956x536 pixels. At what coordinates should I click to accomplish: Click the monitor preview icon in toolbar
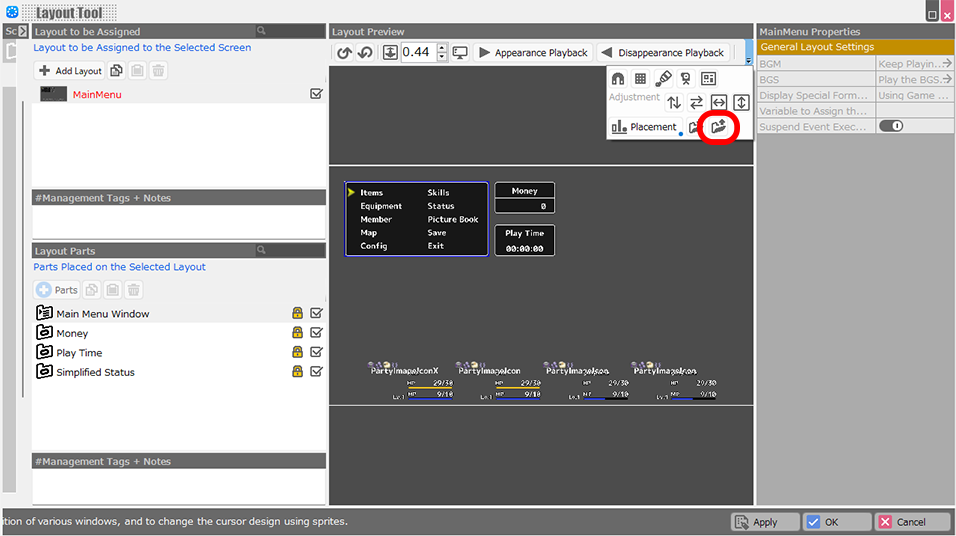click(x=460, y=53)
